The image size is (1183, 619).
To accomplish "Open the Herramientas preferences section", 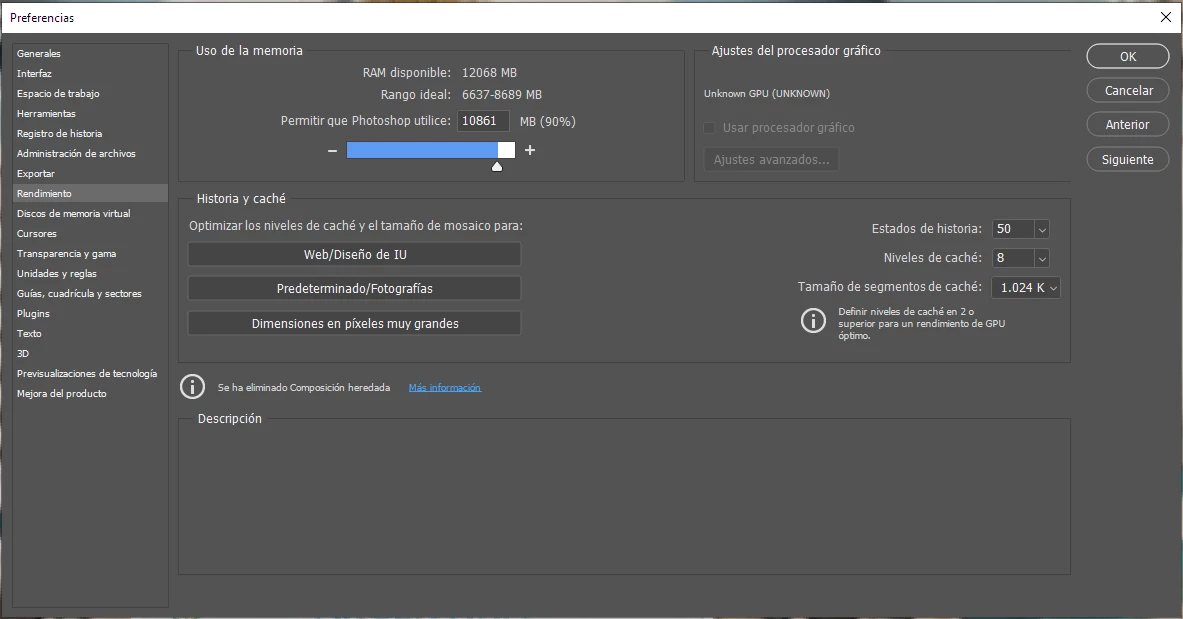I will click(46, 113).
